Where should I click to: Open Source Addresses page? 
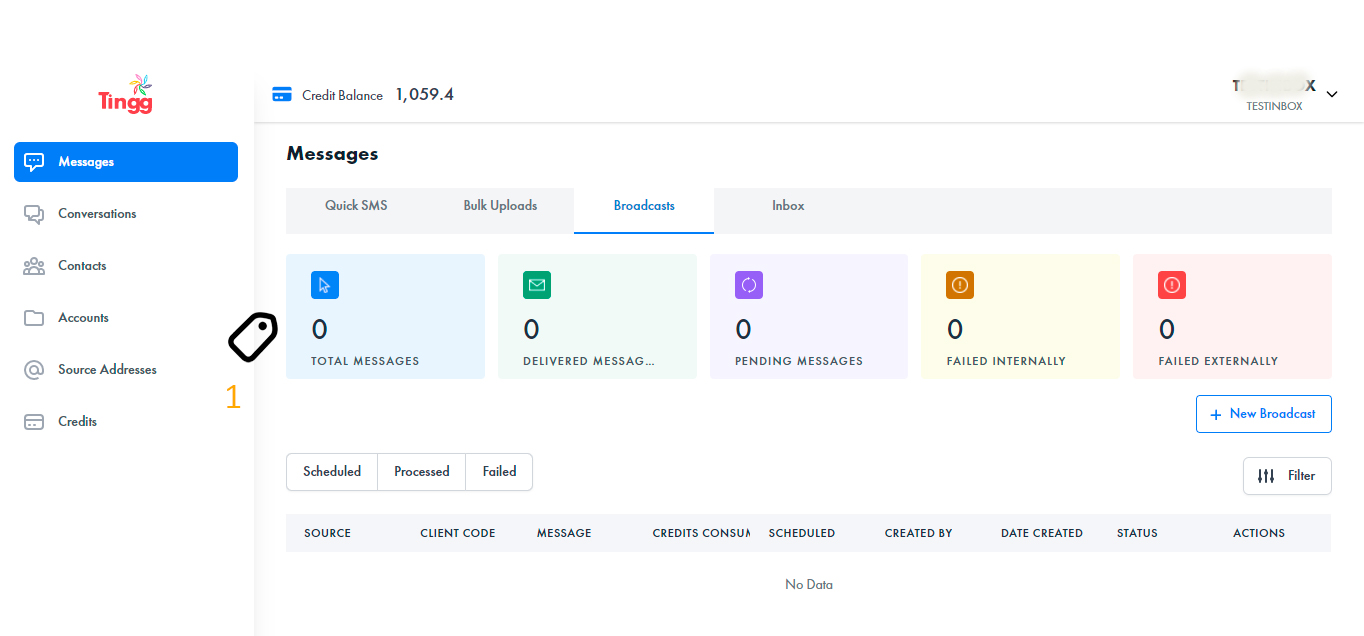pos(126,370)
